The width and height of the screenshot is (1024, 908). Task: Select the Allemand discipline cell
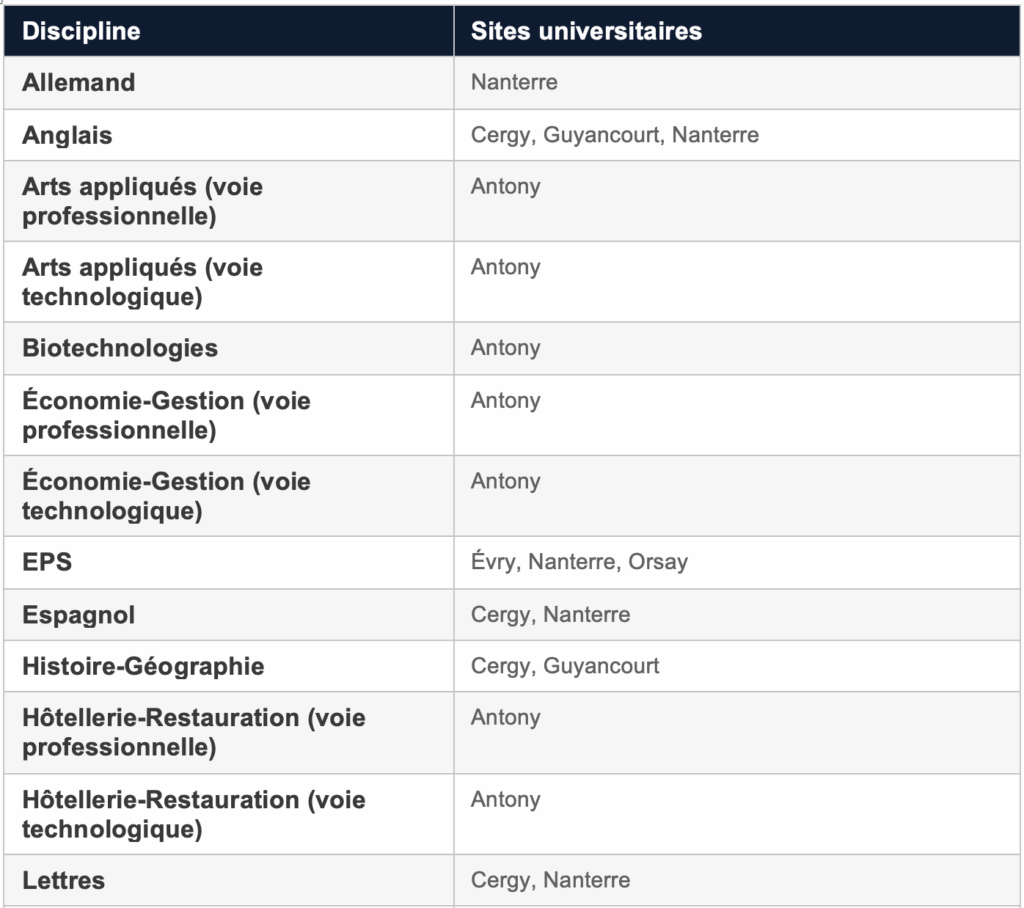pyautogui.click(x=78, y=83)
